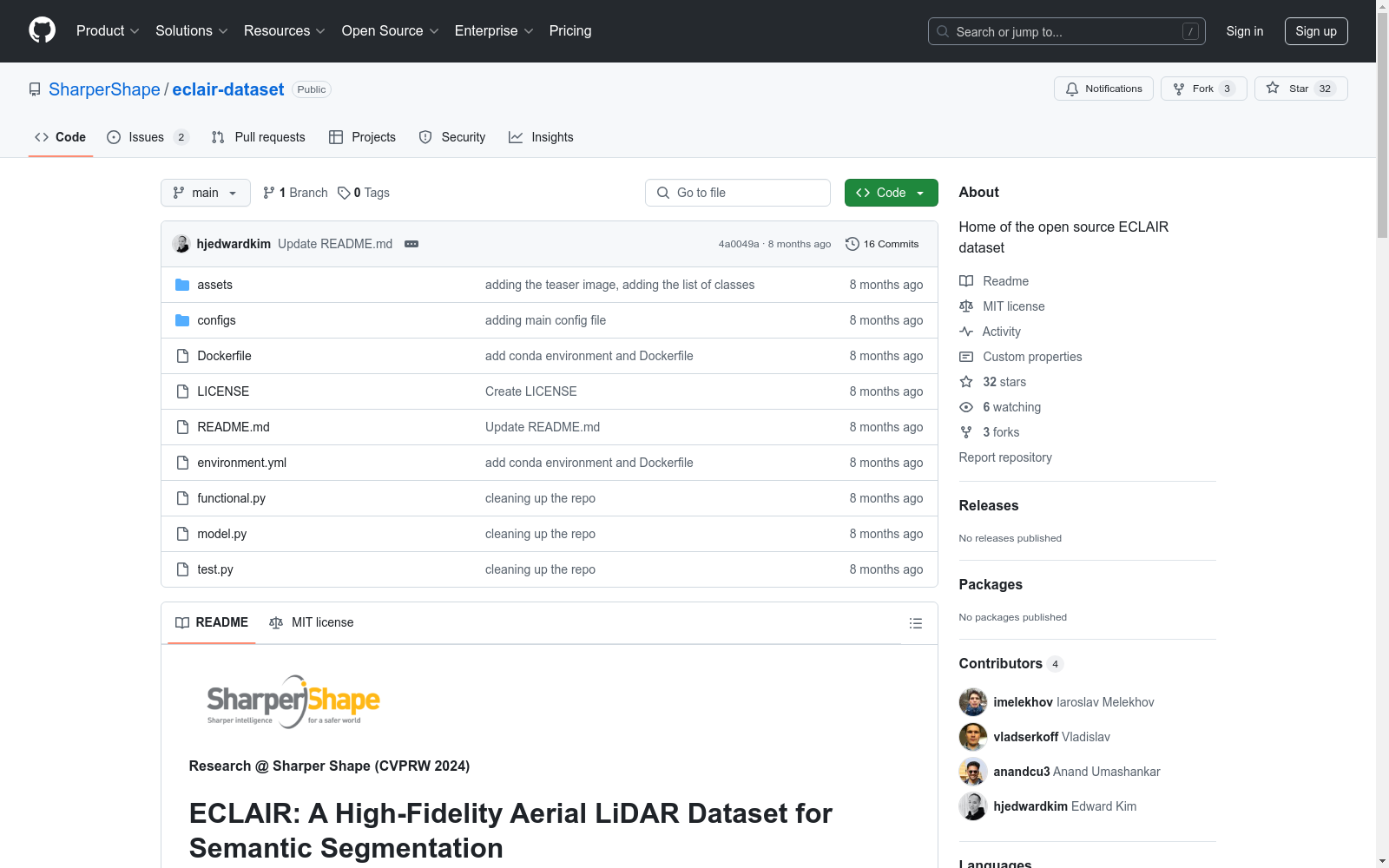Click the Contributors heading link
The image size is (1389, 868).
pyautogui.click(x=1011, y=663)
